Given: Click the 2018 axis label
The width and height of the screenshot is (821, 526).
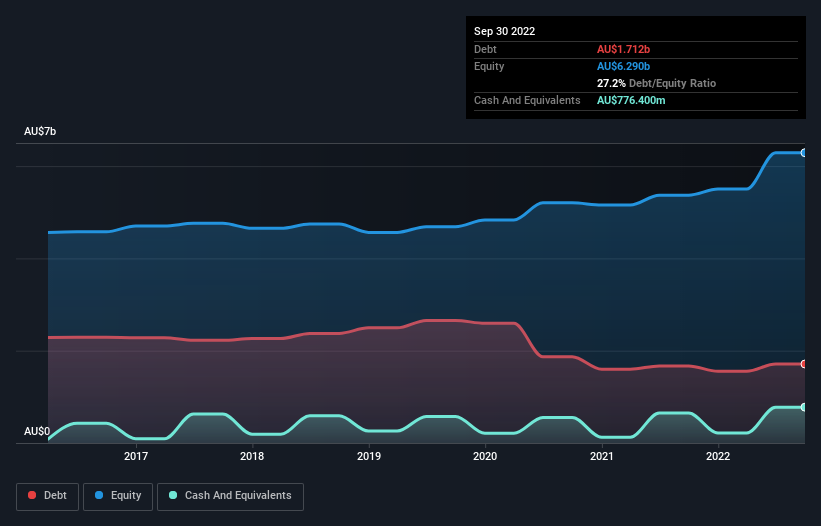Looking at the screenshot, I should click(252, 456).
